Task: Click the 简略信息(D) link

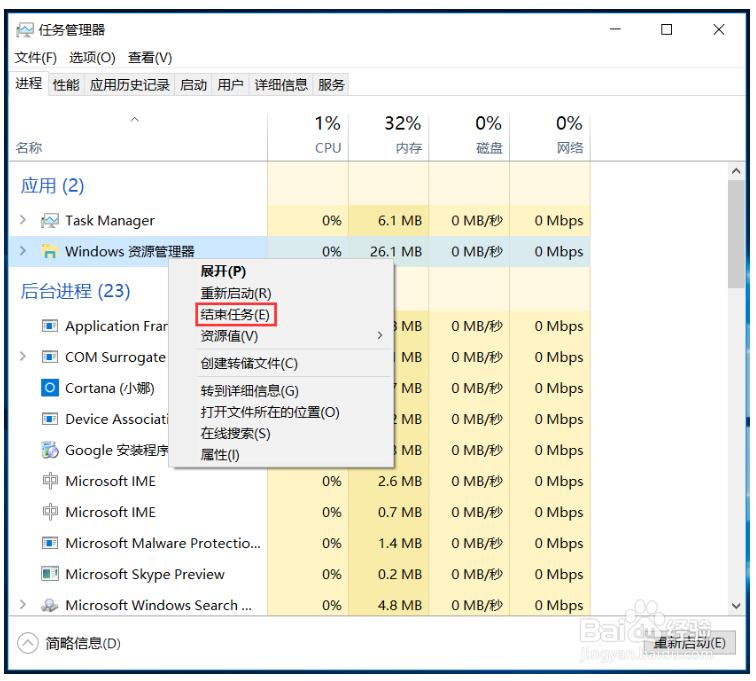Action: coord(83,643)
